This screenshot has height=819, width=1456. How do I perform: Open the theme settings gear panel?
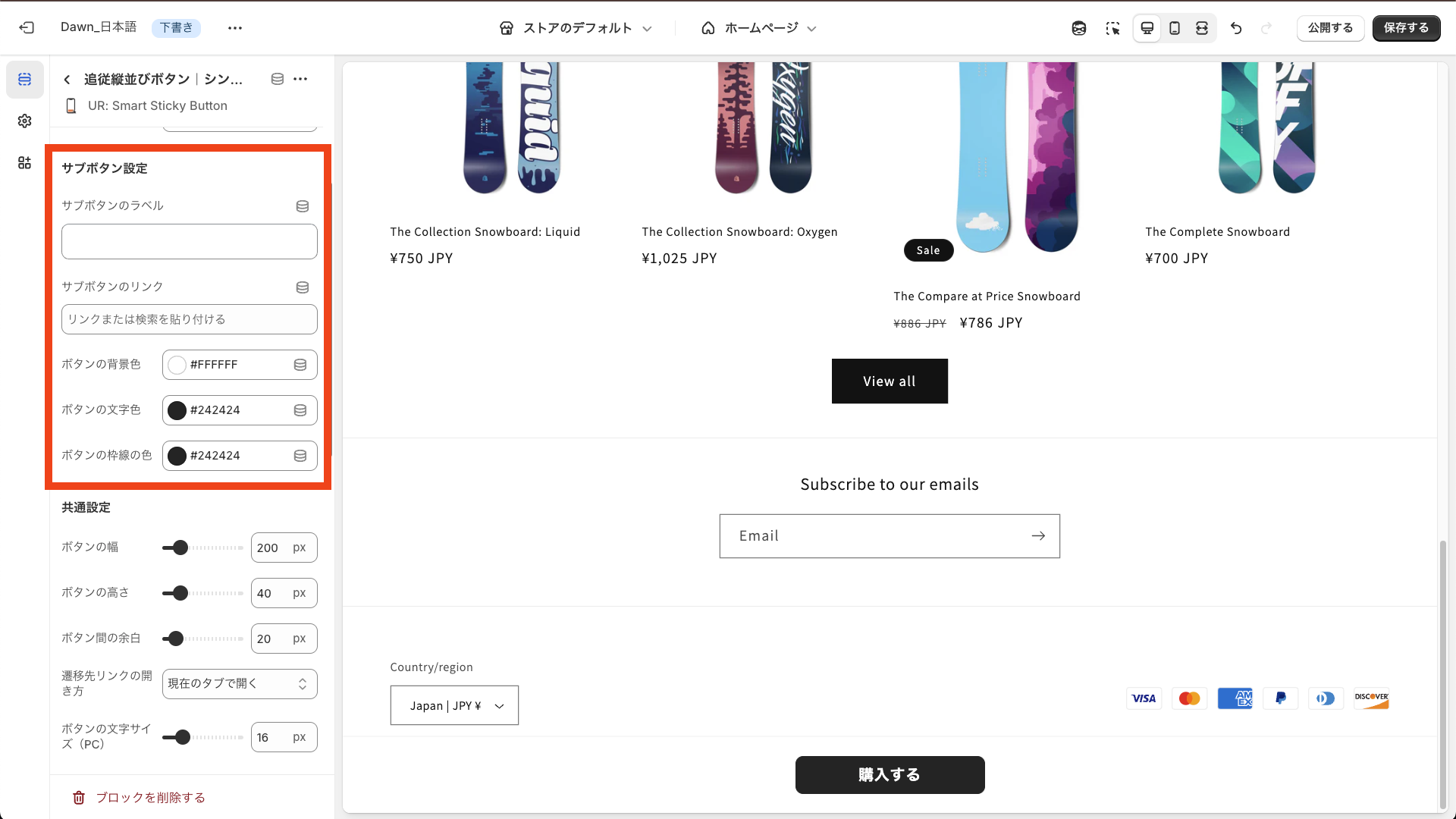click(24, 121)
